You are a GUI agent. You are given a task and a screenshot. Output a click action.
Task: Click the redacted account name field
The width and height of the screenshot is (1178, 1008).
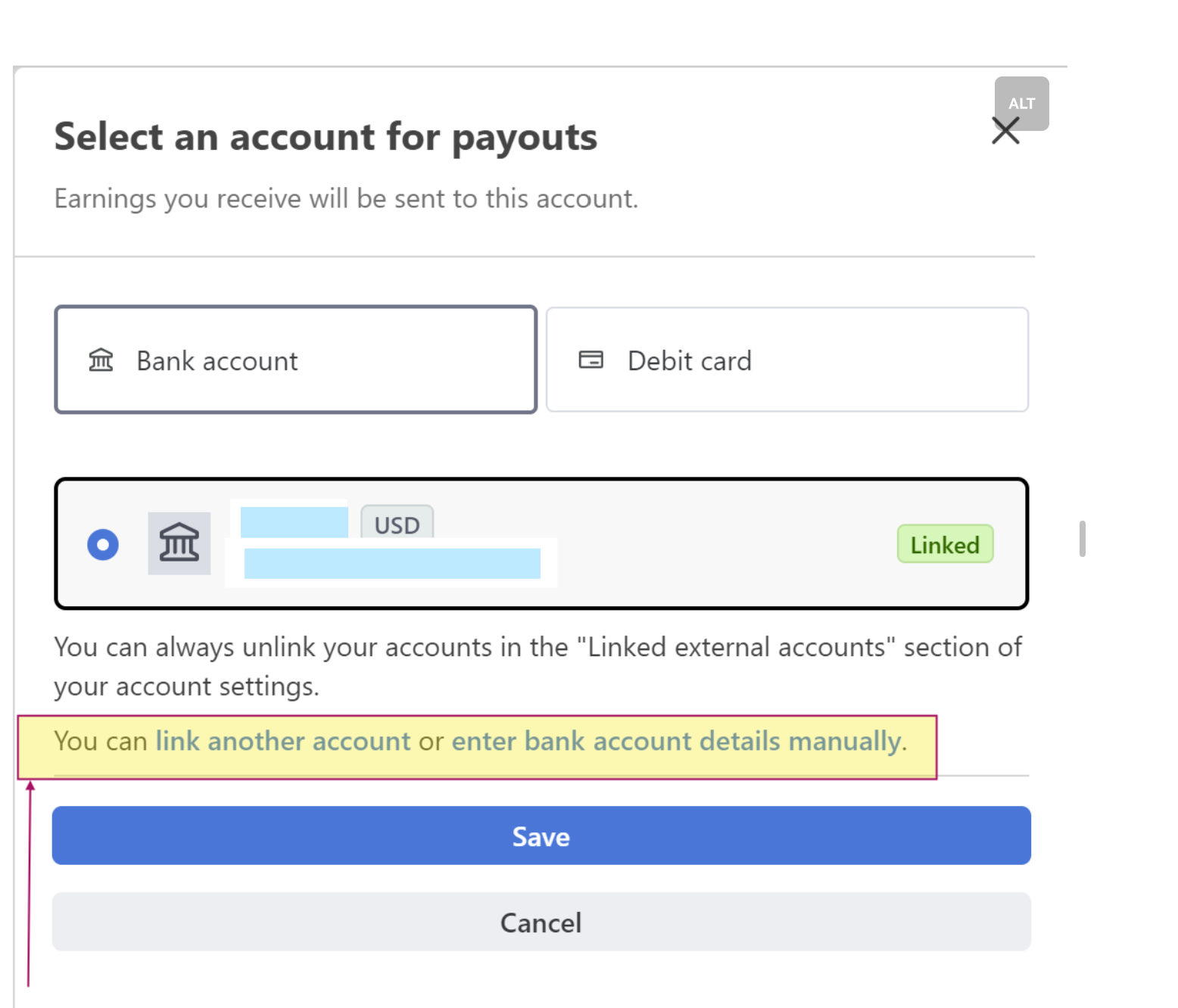(294, 521)
